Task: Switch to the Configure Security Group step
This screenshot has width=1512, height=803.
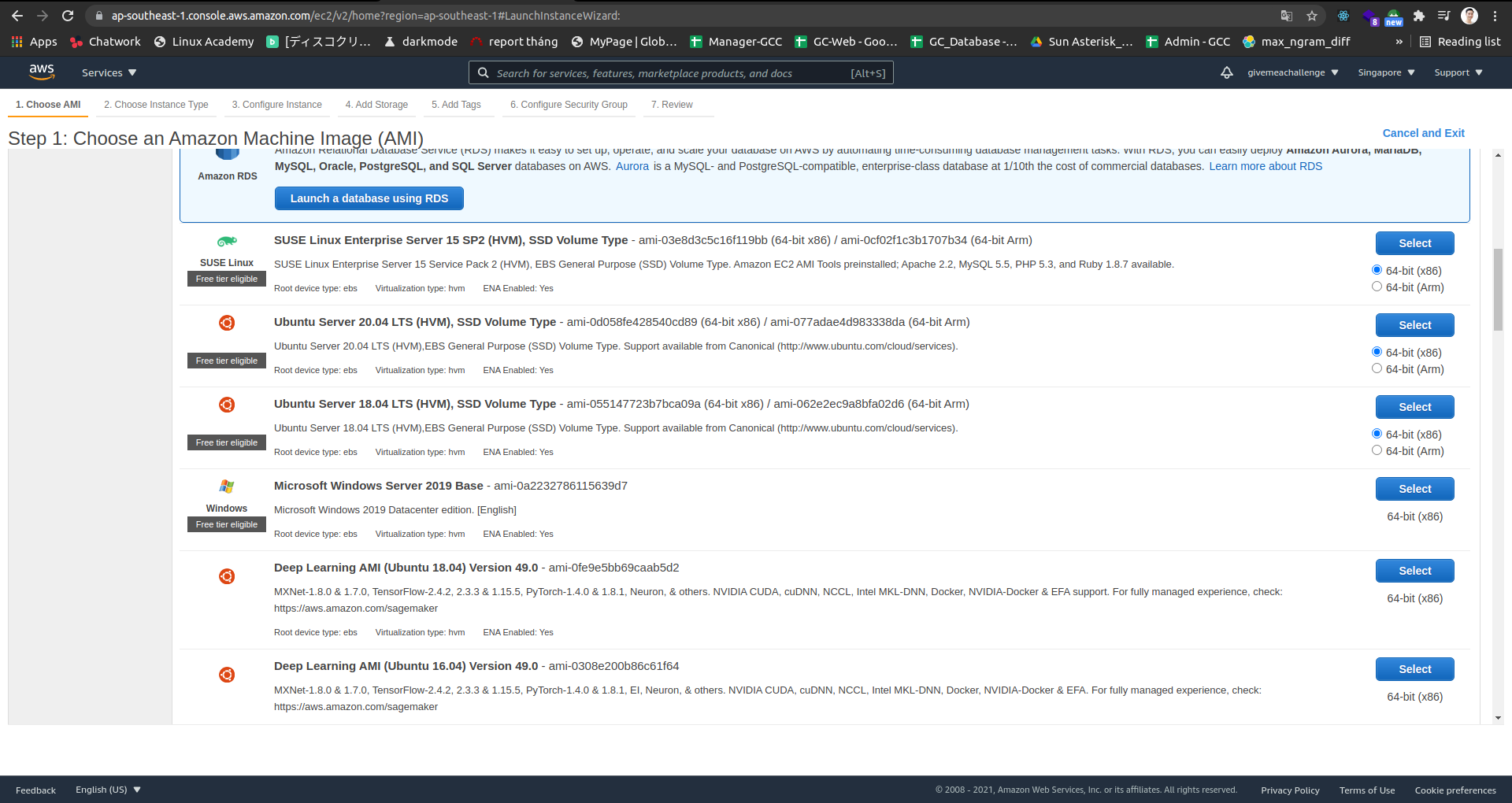Action: pos(569,104)
